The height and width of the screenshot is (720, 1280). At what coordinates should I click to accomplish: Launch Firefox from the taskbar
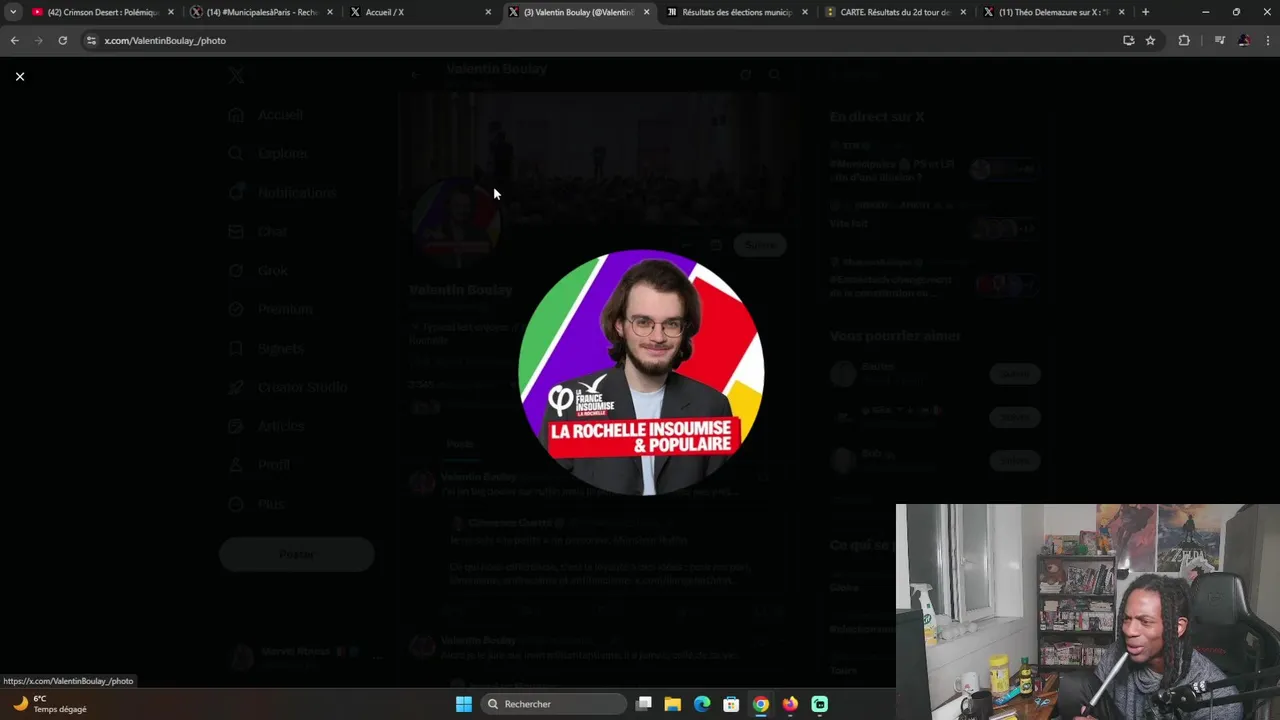click(x=790, y=704)
